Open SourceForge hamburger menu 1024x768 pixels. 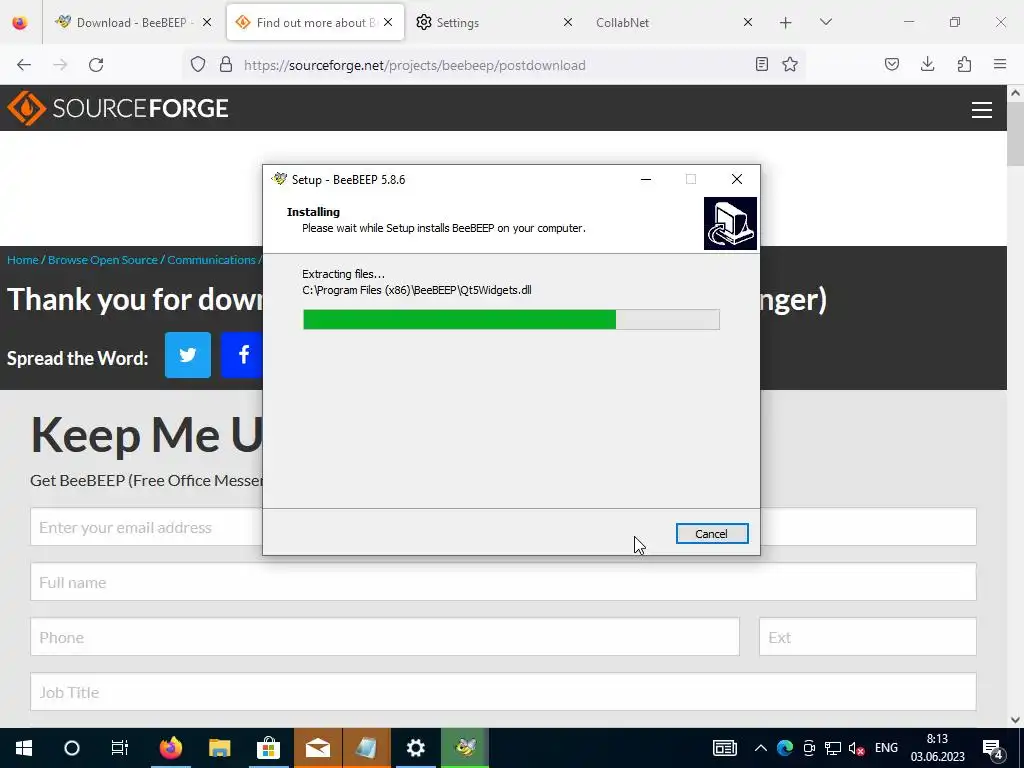(x=982, y=110)
